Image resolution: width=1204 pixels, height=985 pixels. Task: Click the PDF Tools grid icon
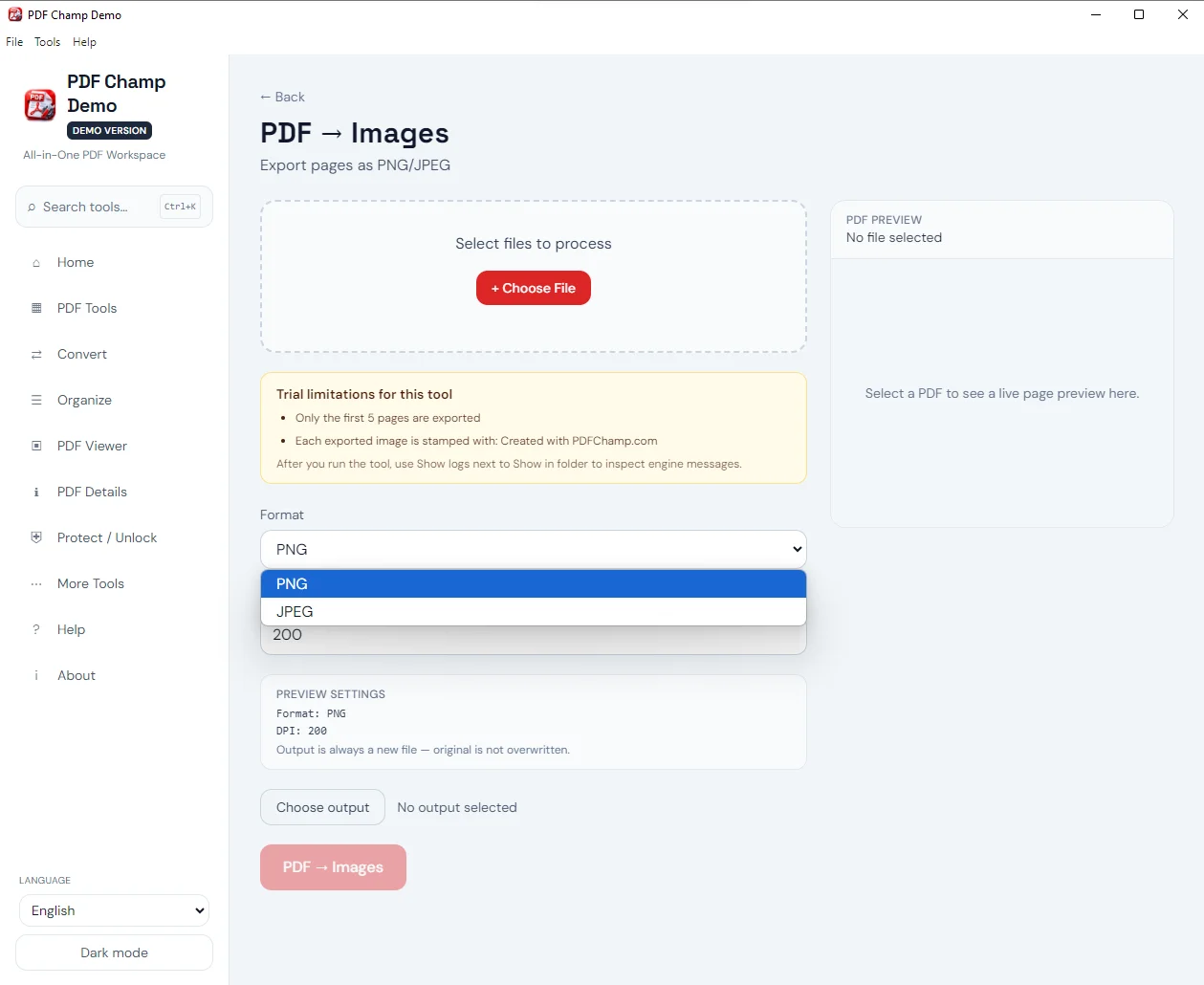[36, 308]
